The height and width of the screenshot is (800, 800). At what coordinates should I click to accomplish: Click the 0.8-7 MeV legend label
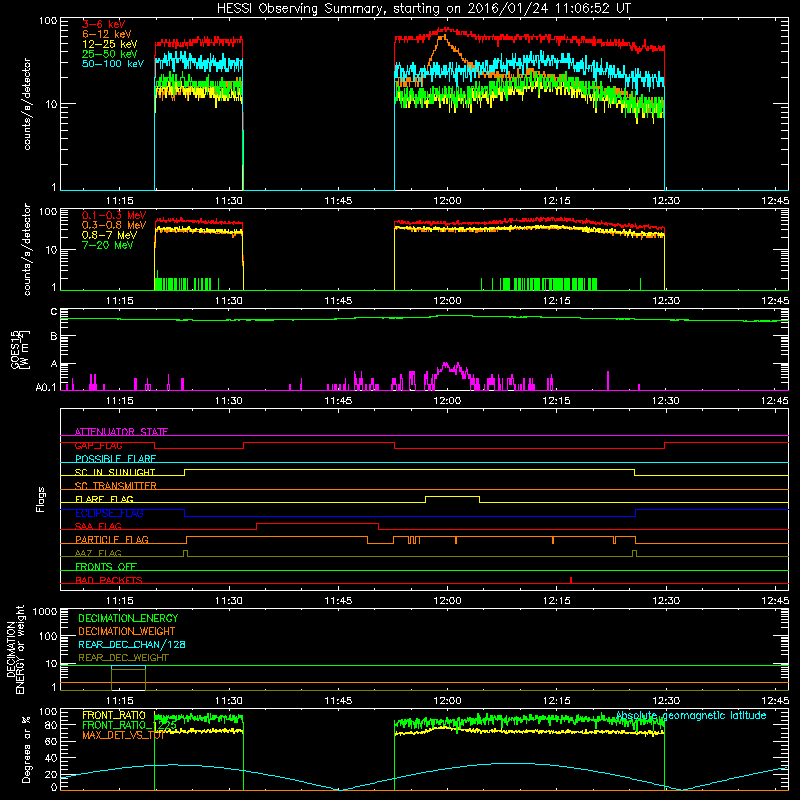110,235
